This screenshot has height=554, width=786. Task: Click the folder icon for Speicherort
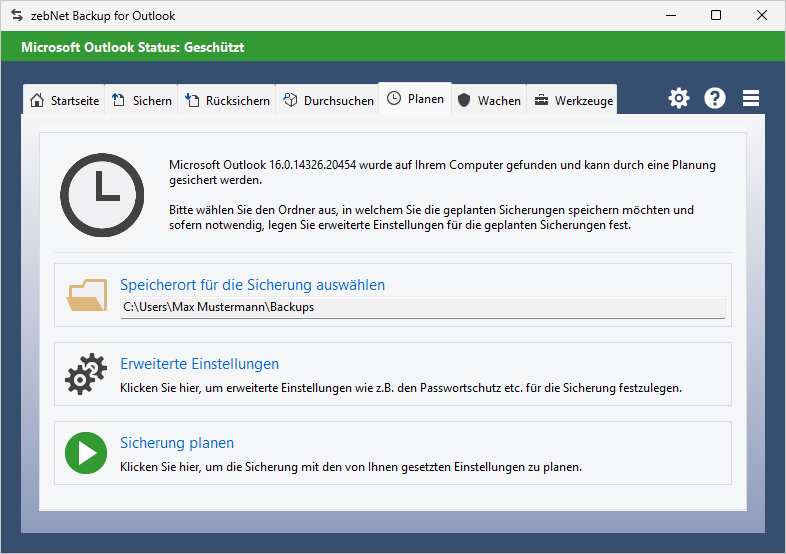coord(86,295)
